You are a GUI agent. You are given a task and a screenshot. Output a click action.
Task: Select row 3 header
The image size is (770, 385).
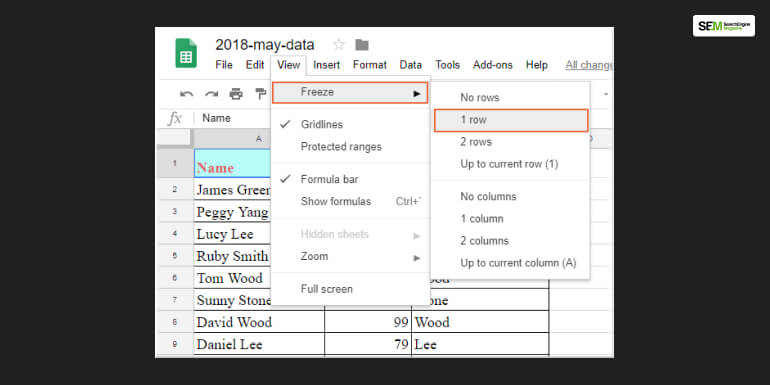[x=175, y=211]
